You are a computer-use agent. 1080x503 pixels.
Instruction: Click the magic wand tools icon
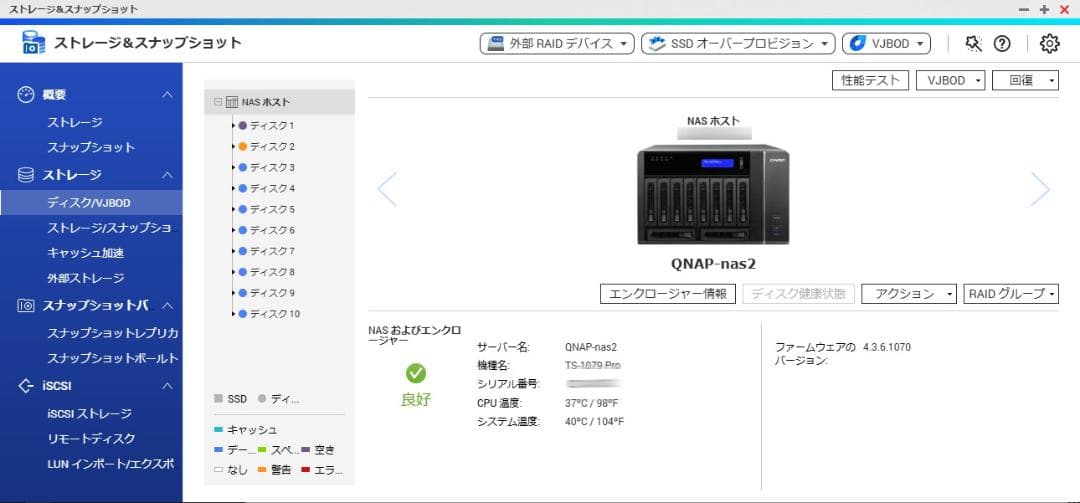(x=973, y=43)
